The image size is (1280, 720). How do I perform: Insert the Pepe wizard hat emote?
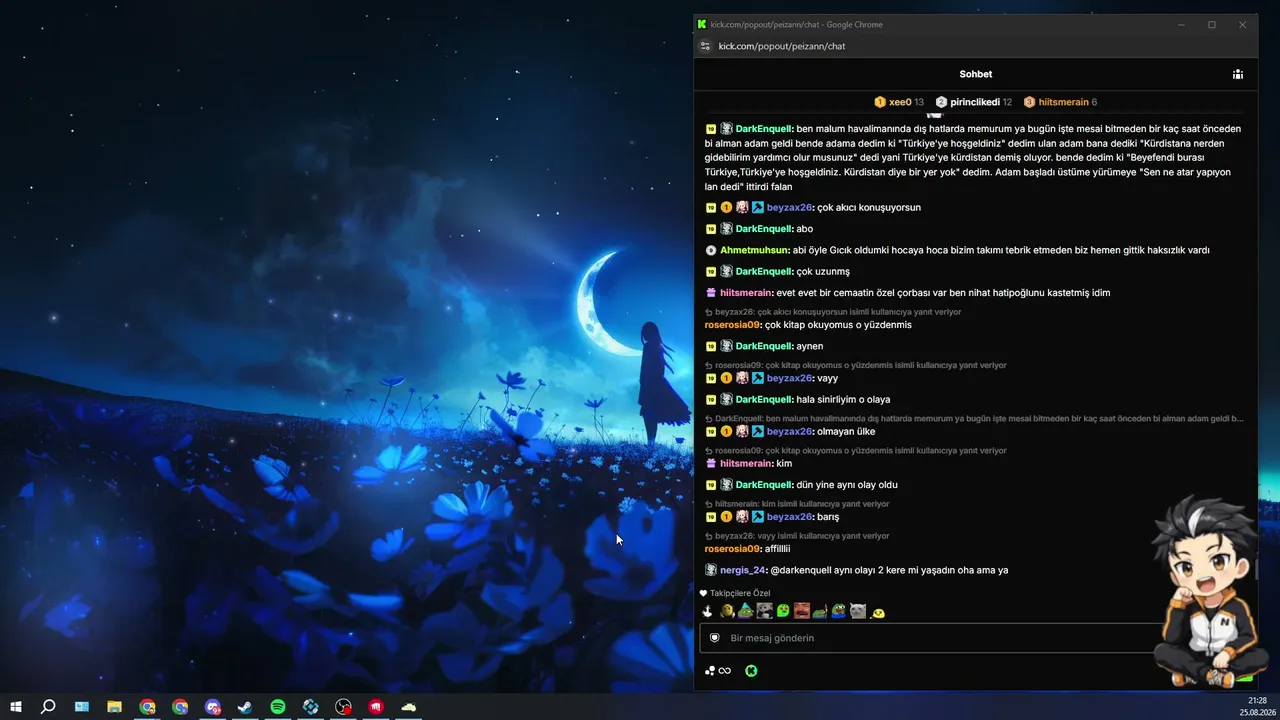coord(746,611)
